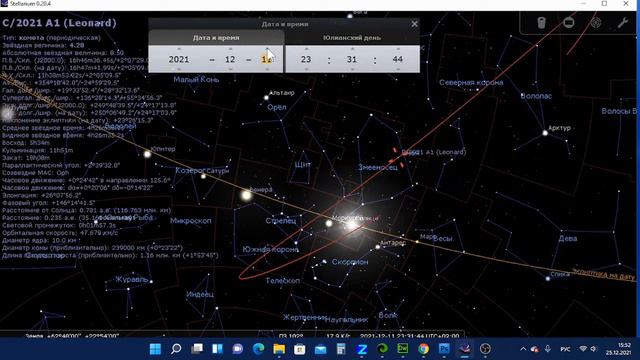The width and height of the screenshot is (640, 360).
Task: Select the star Антарес
Action: (378, 247)
